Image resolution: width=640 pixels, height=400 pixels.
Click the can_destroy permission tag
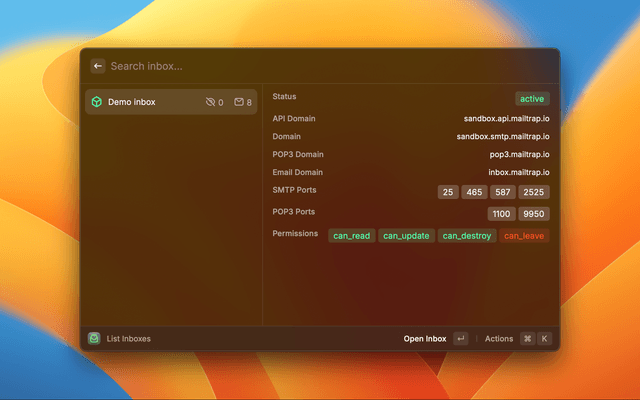tap(467, 236)
